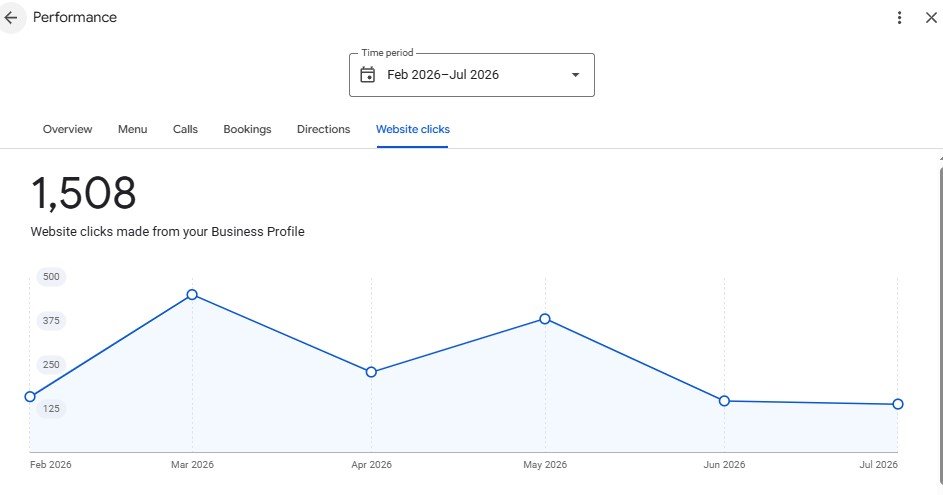Image resolution: width=943 pixels, height=495 pixels.
Task: Click the May 2026 x-axis label
Action: click(x=545, y=464)
